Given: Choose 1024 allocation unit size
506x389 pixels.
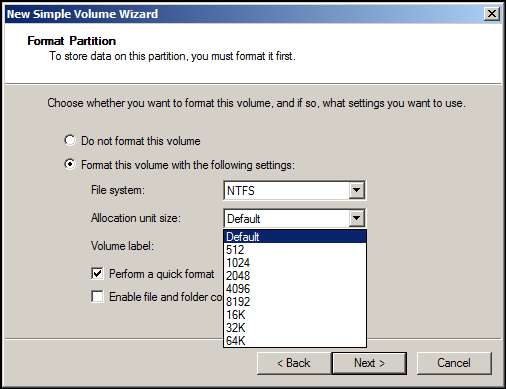Looking at the screenshot, I should tap(295, 263).
